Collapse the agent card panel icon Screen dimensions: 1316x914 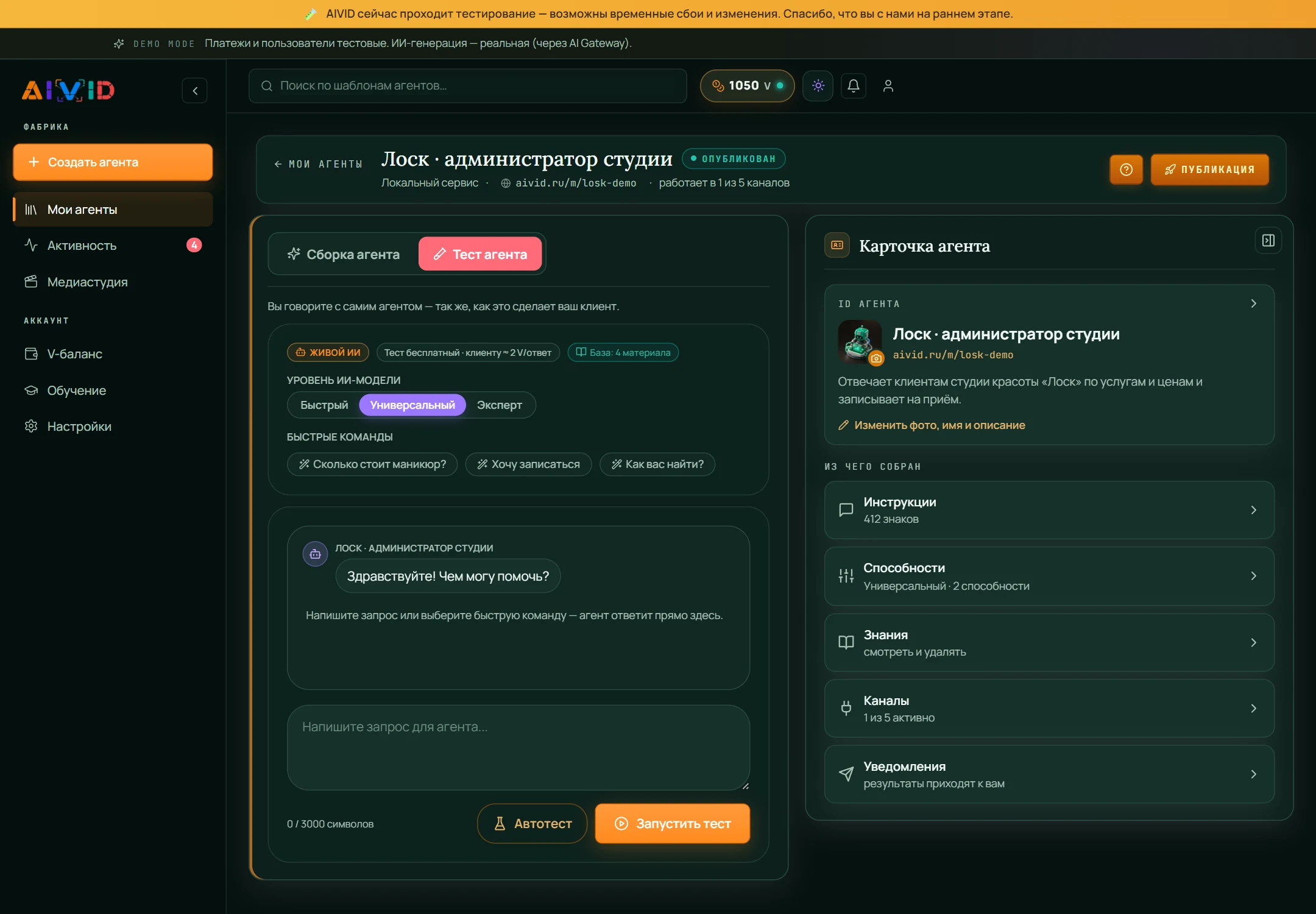click(x=1268, y=241)
